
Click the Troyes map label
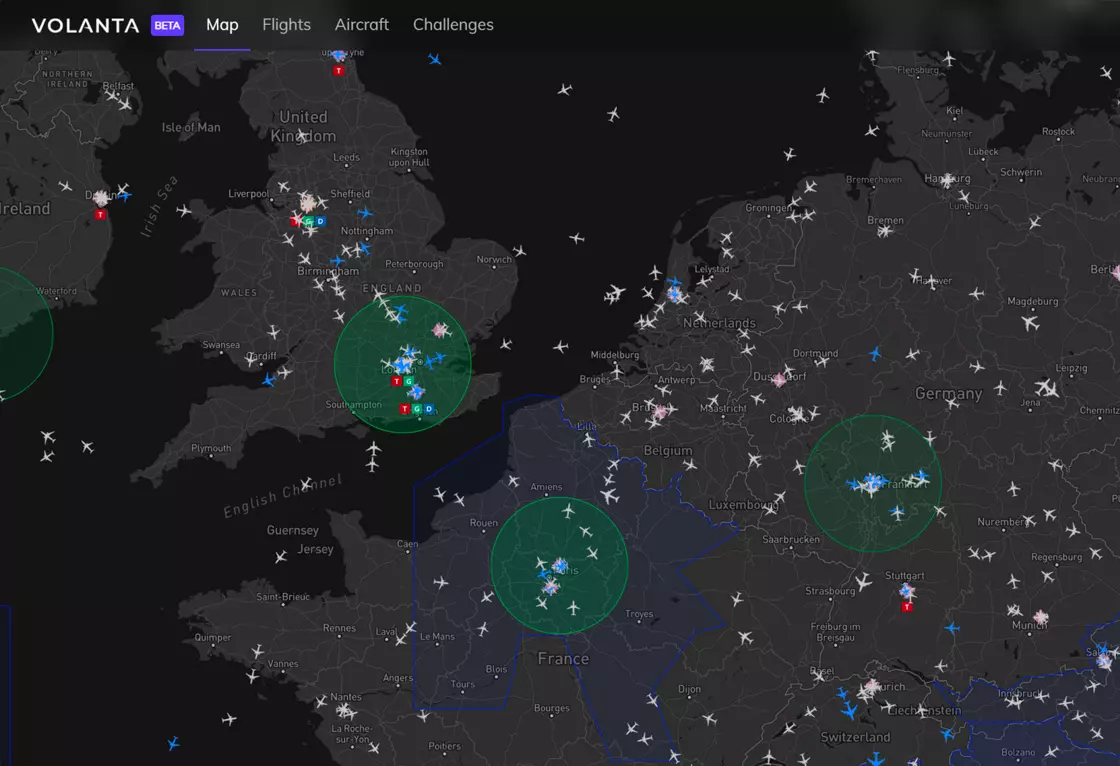pos(639,614)
